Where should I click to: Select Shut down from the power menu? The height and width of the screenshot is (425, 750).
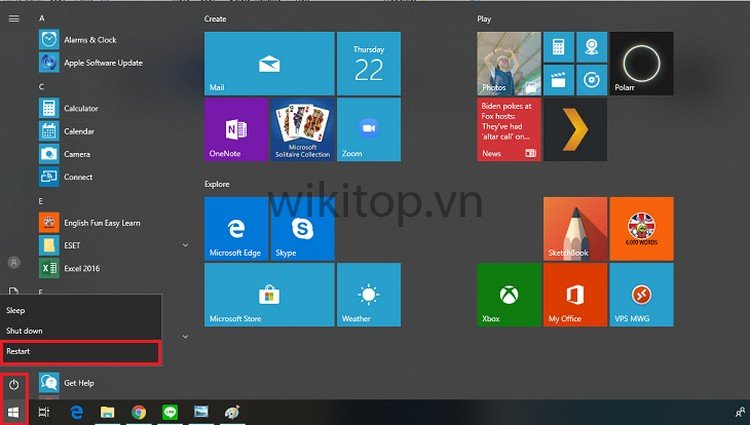click(x=80, y=331)
